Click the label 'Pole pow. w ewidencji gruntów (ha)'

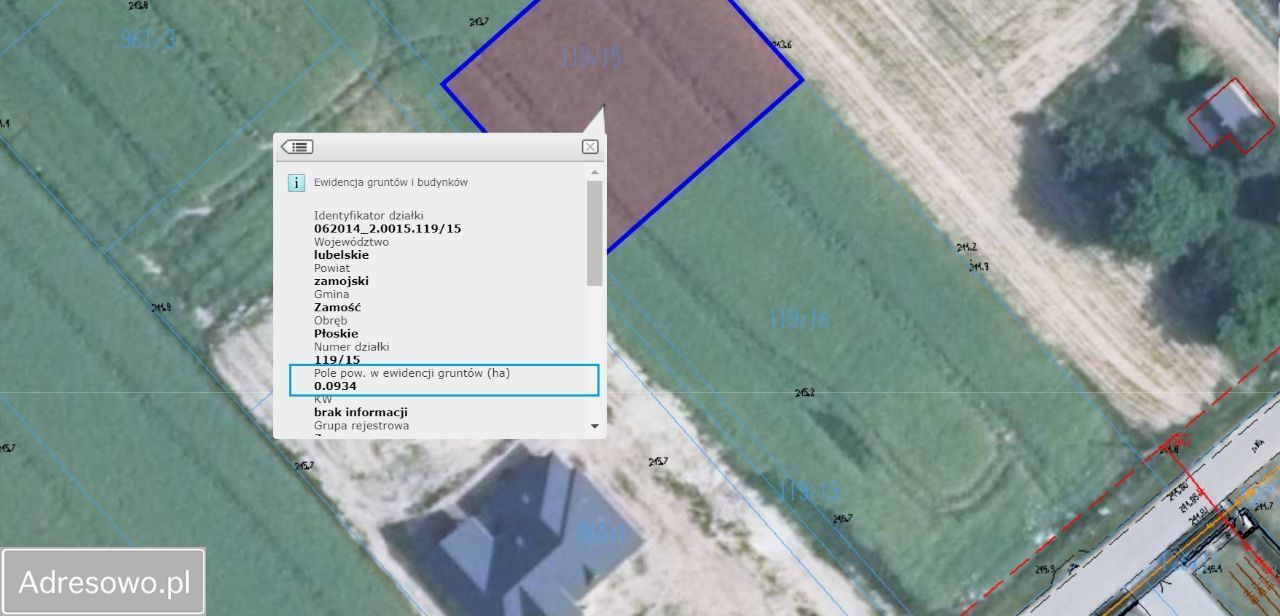pyautogui.click(x=412, y=373)
